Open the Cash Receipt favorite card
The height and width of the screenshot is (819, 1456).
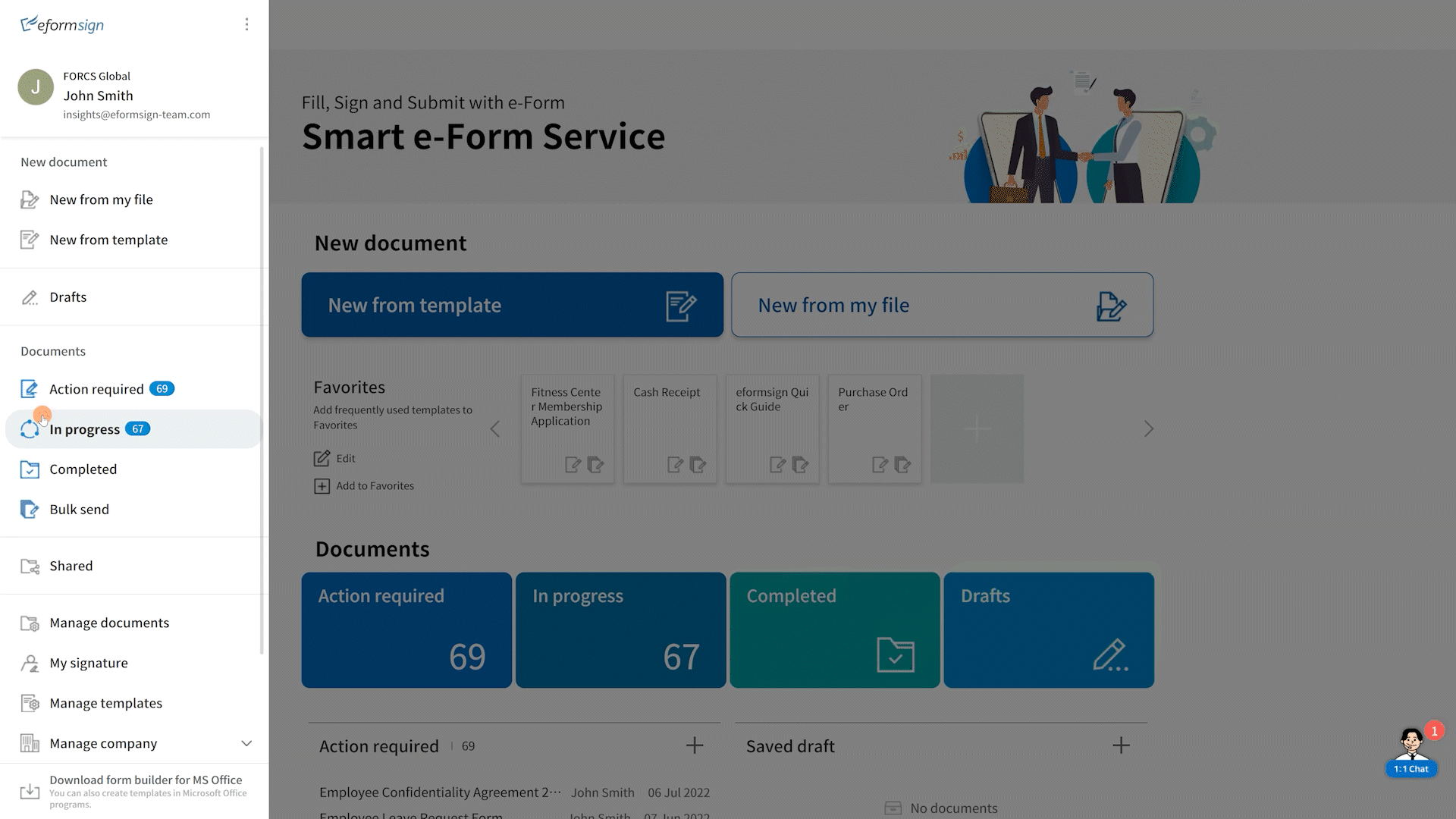coord(670,429)
